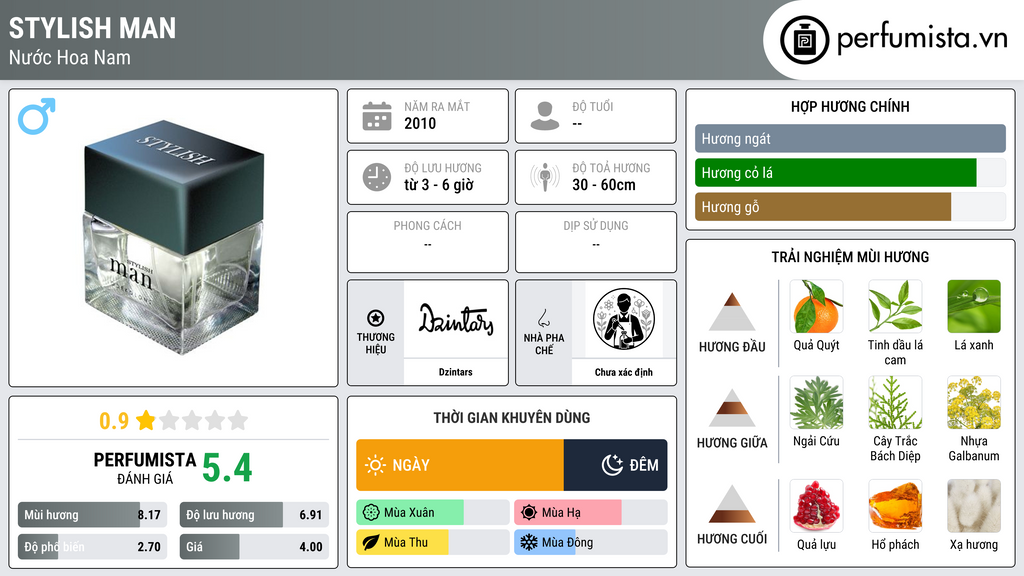Screen dimensions: 1024x576
Task: Click the nose icon above Nhà pha chế
Action: point(543,318)
